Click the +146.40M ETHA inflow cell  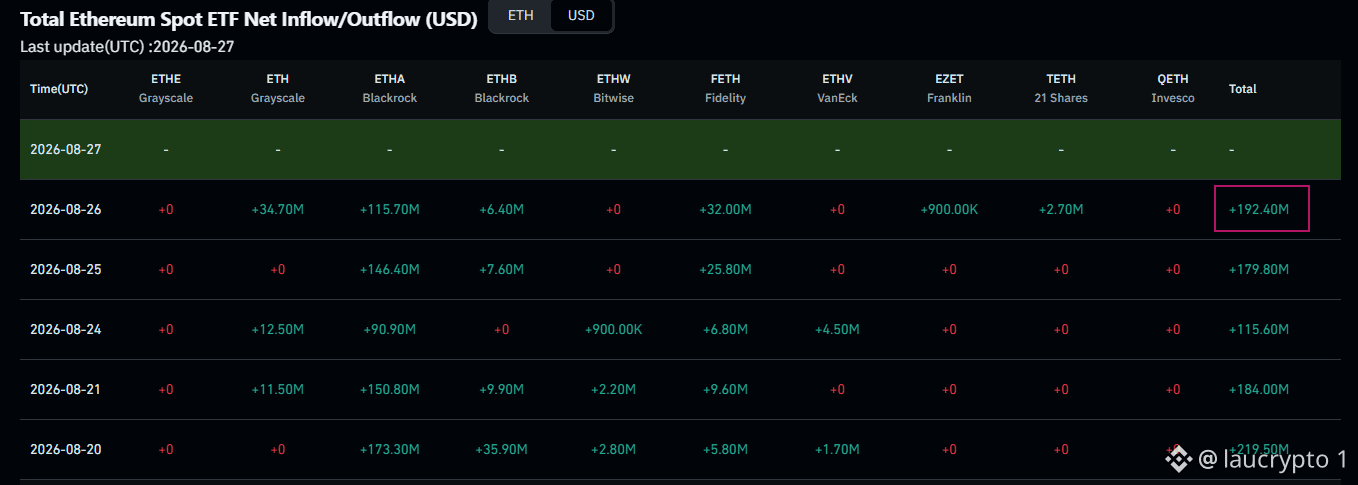389,270
